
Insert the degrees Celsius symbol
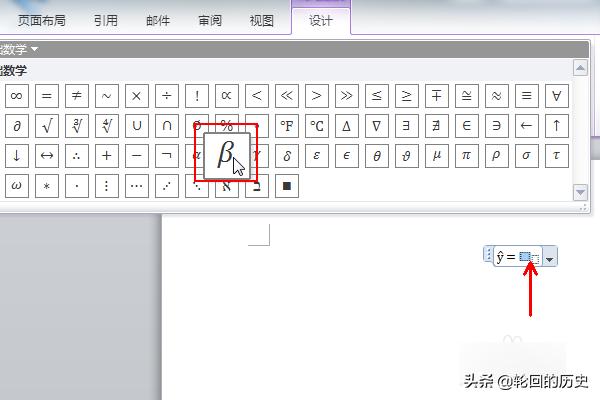(317, 126)
